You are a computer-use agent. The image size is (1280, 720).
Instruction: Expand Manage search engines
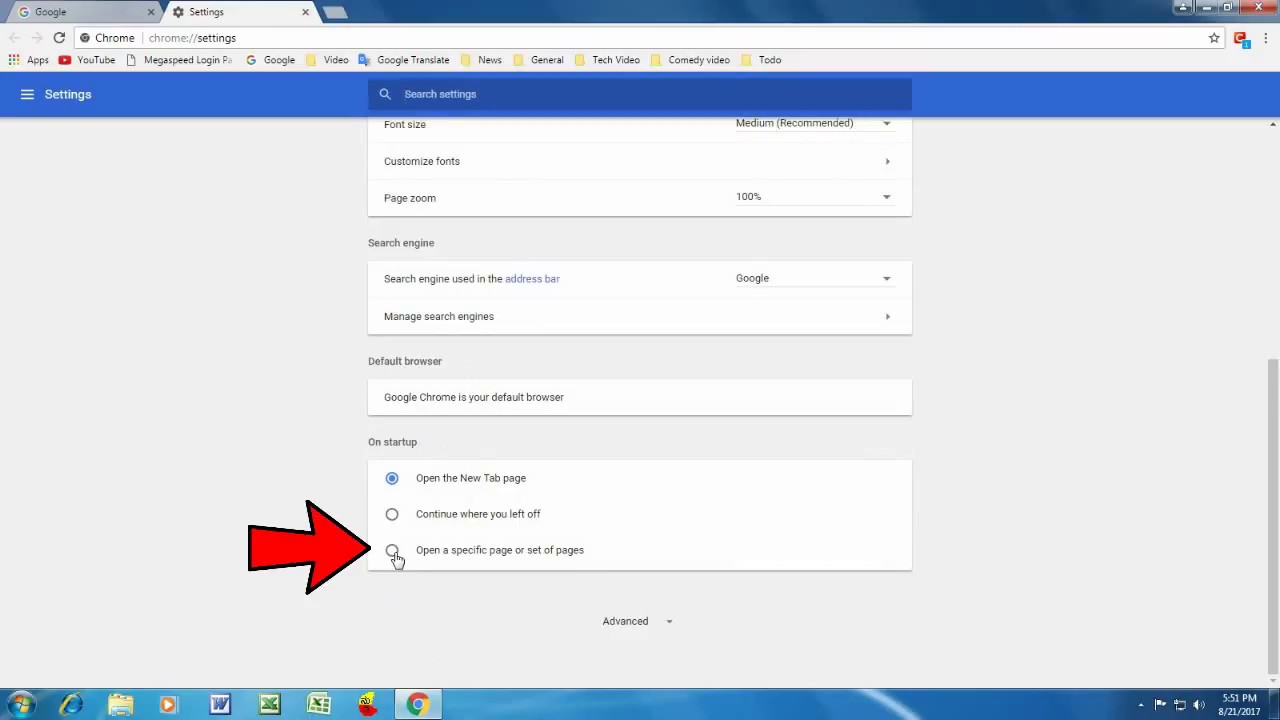(x=640, y=316)
